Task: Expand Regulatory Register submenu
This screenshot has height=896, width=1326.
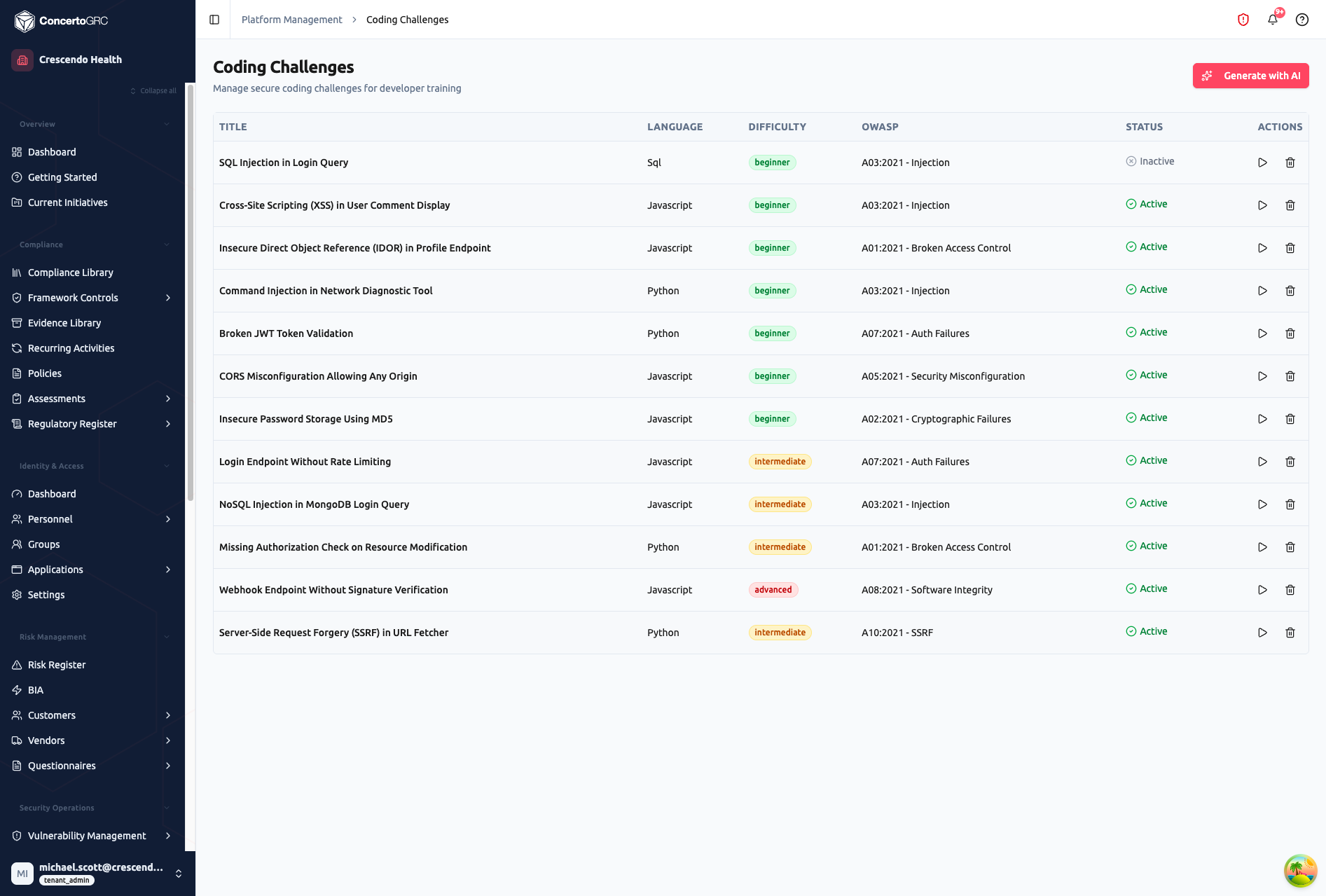Action: (168, 424)
